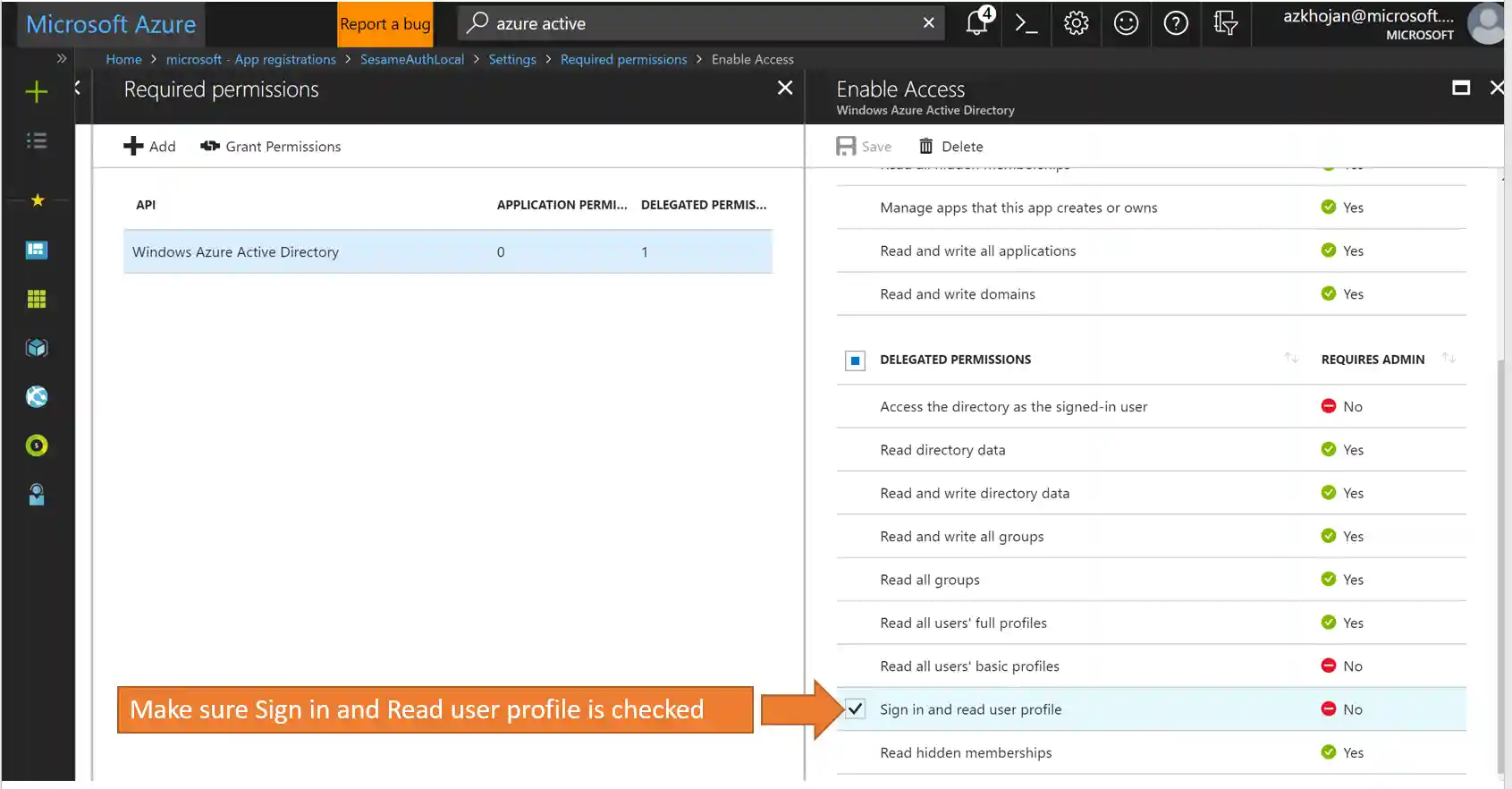The width and height of the screenshot is (1512, 789).
Task: Click the API column header
Action: tap(146, 205)
